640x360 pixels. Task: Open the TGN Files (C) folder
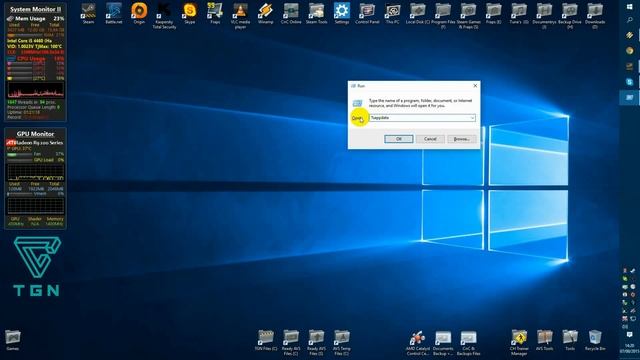coord(266,340)
